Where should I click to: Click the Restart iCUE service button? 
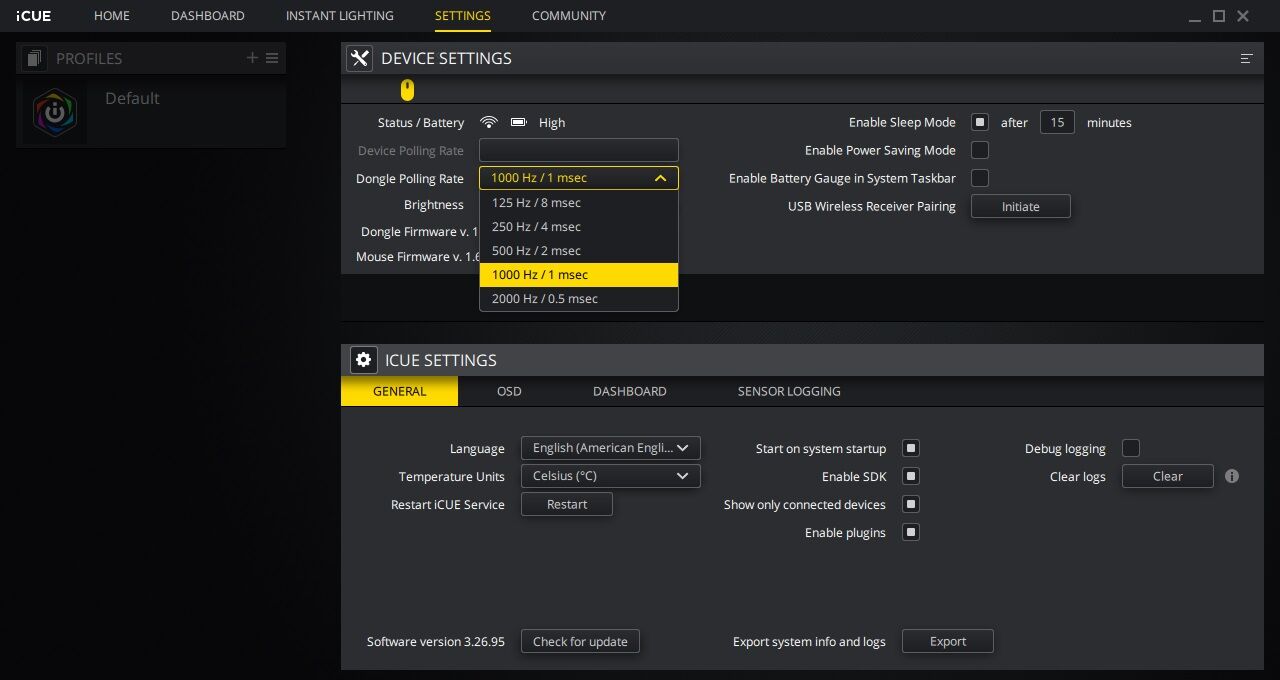567,504
